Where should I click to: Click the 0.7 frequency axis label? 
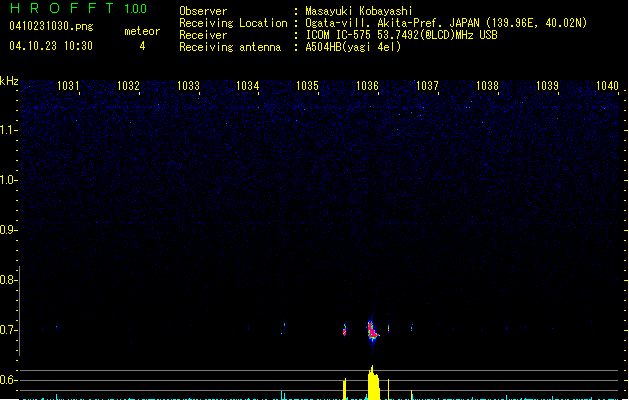click(x=8, y=330)
